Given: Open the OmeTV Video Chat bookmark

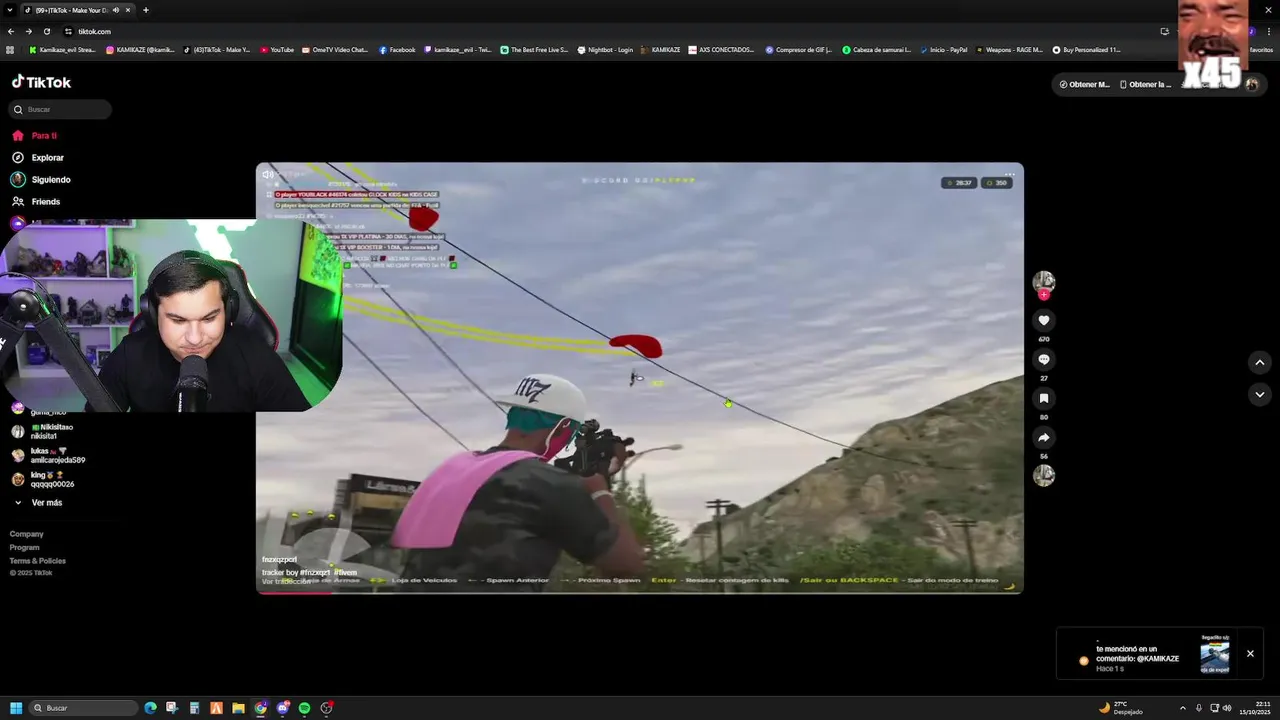Looking at the screenshot, I should tap(336, 49).
